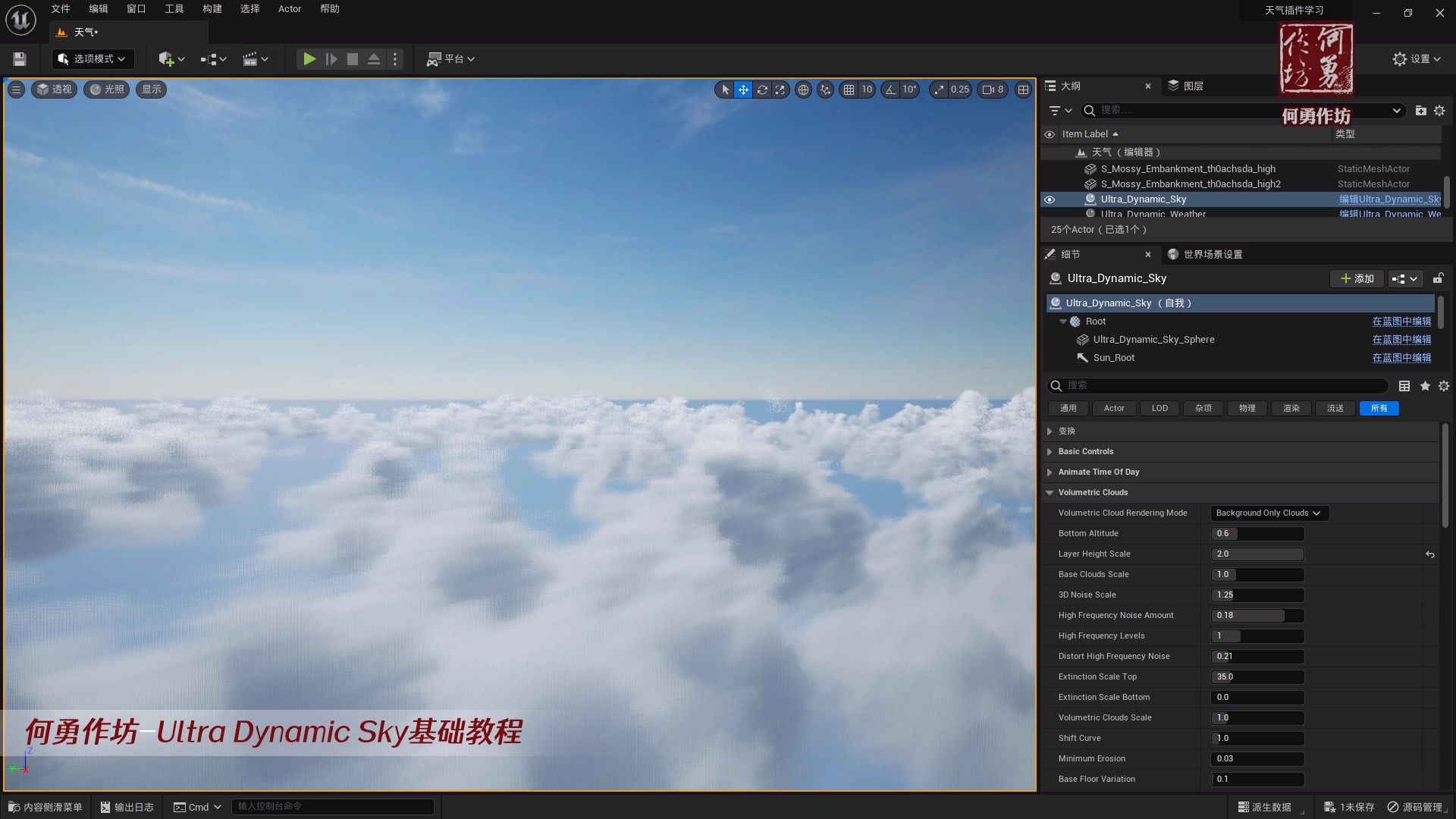Toggle surface snapping in the viewport toolbar
Viewport: 1456px width, 819px height.
click(x=825, y=89)
